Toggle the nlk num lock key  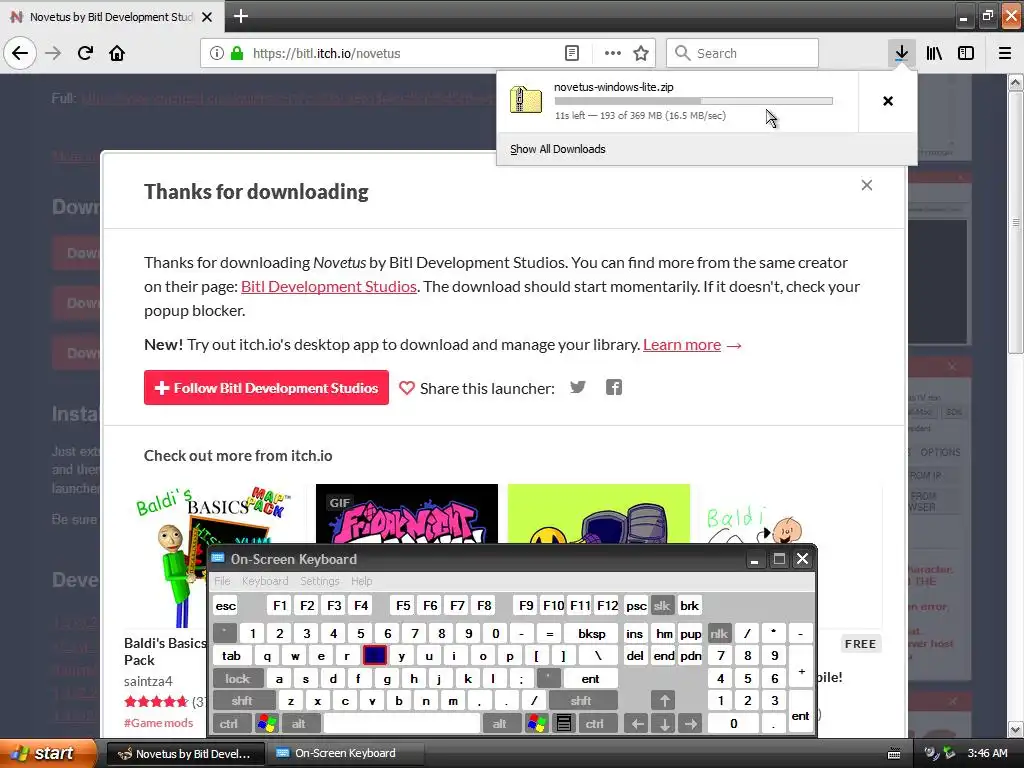pyautogui.click(x=719, y=633)
